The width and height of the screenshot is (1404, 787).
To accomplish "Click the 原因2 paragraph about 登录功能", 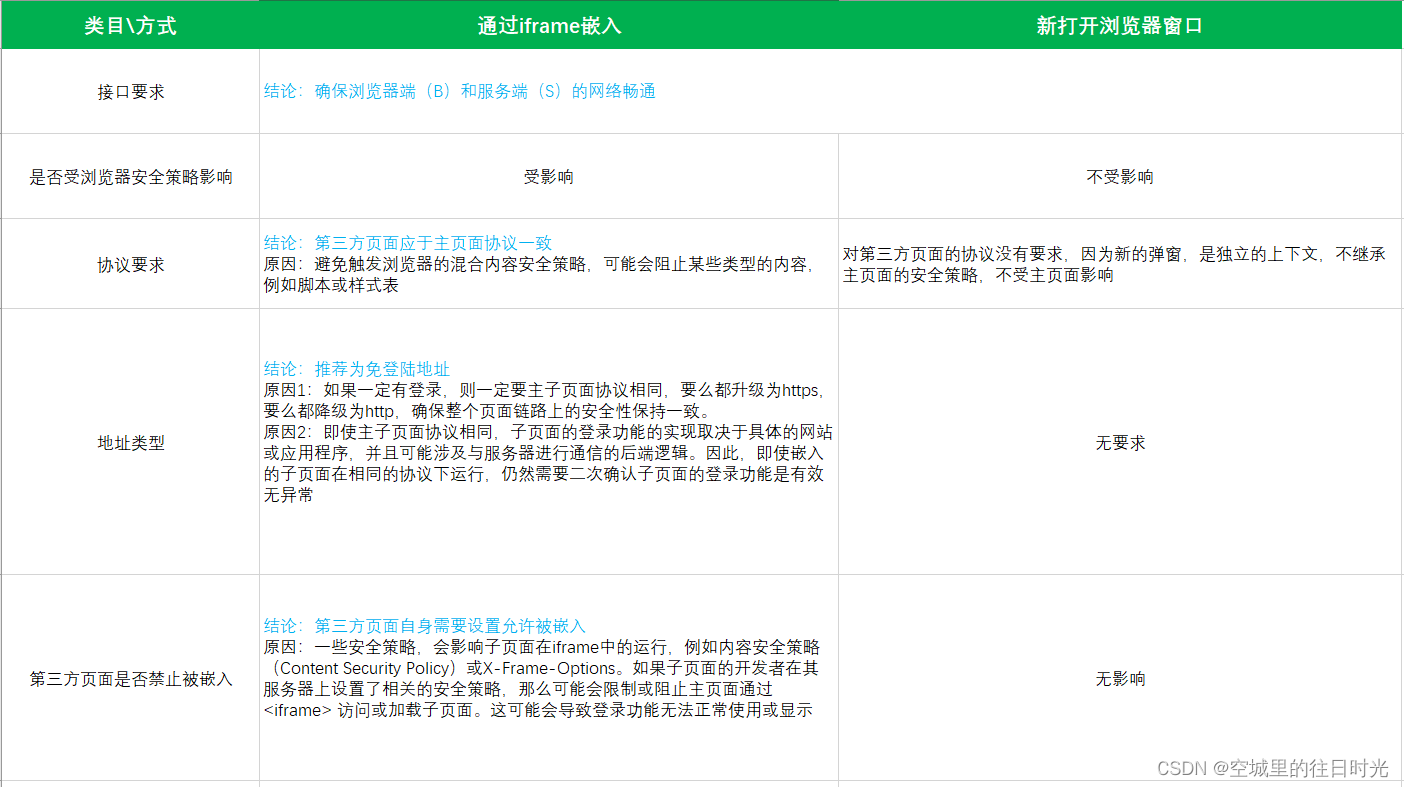I will 548,463.
